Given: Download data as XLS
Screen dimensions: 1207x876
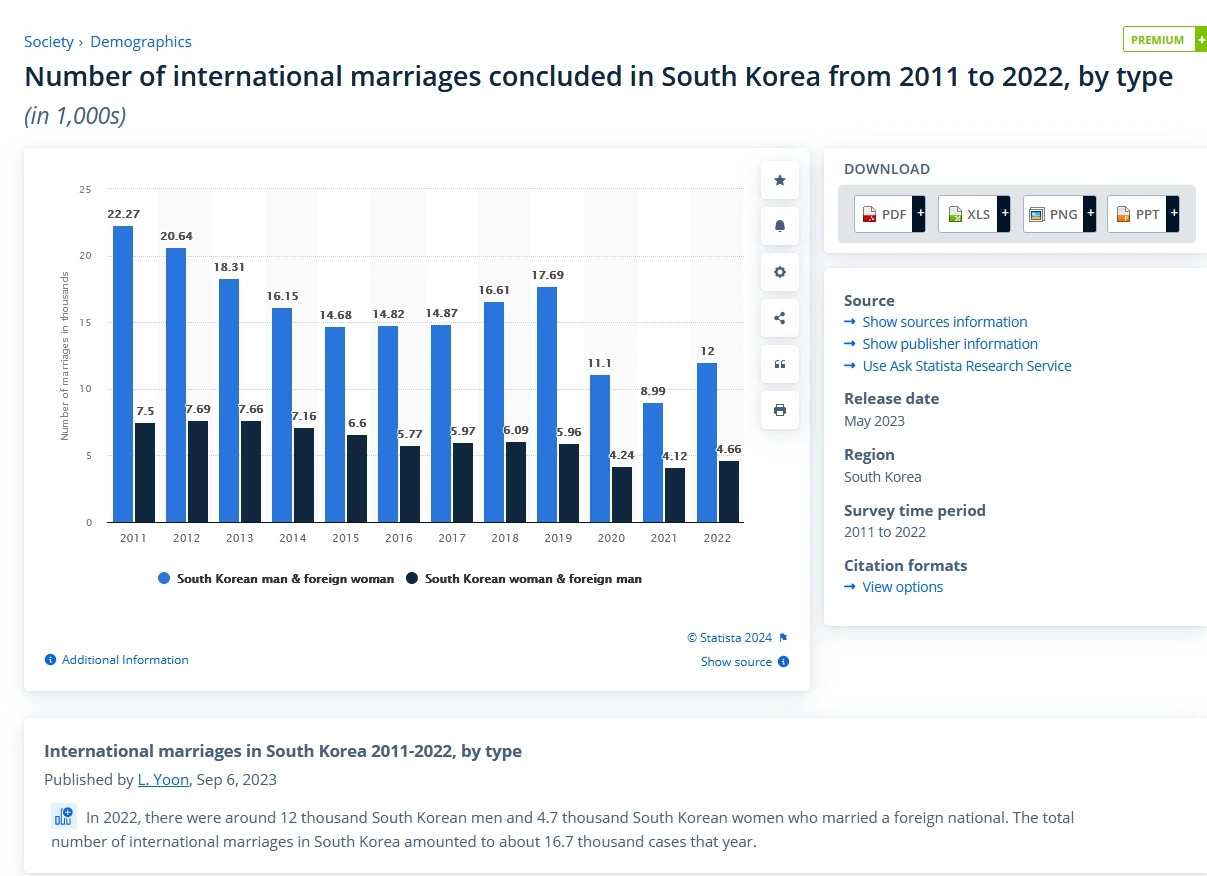Looking at the screenshot, I should coord(973,214).
